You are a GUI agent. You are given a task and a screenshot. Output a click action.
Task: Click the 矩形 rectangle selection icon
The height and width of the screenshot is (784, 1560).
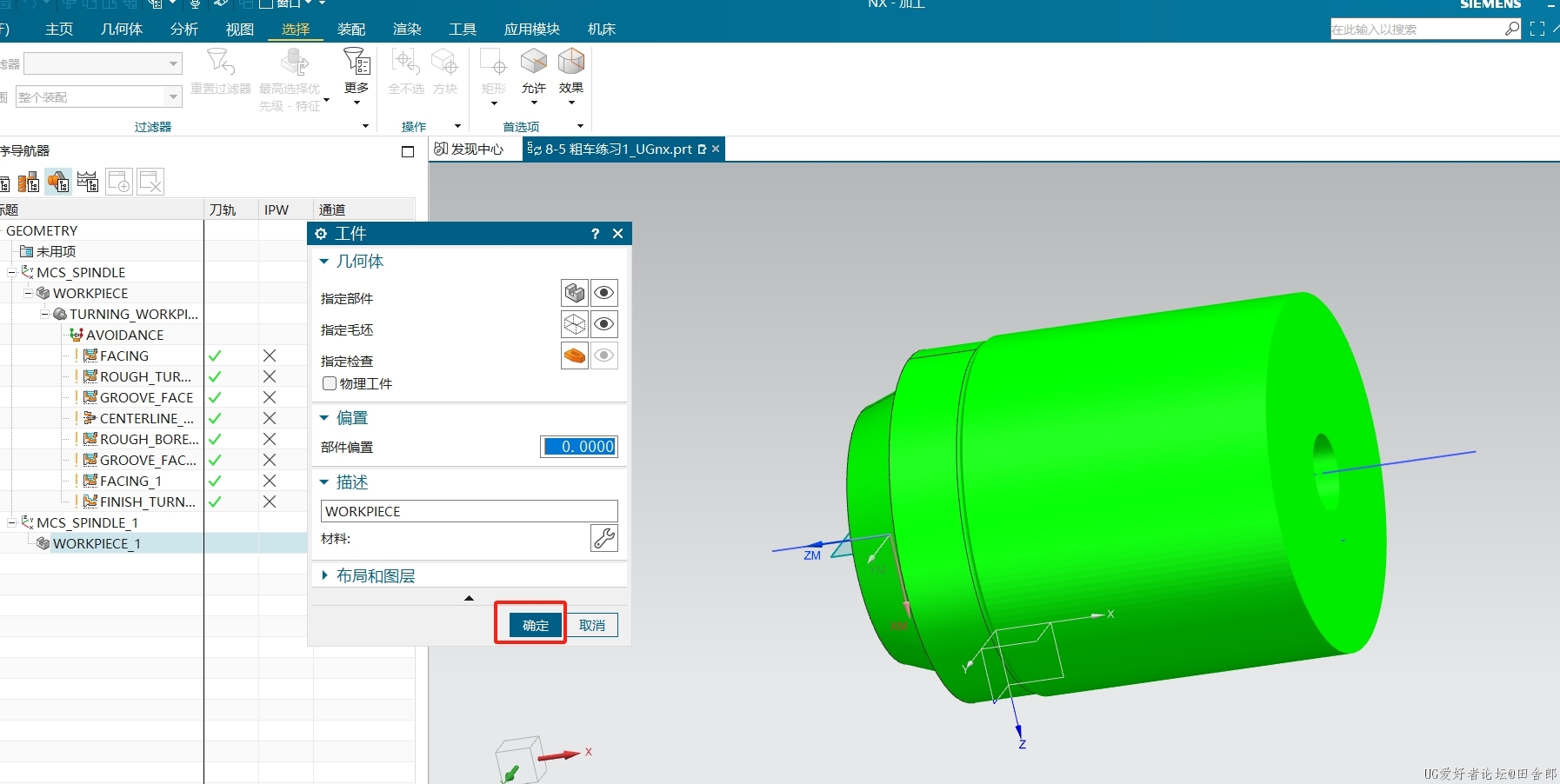[x=493, y=62]
